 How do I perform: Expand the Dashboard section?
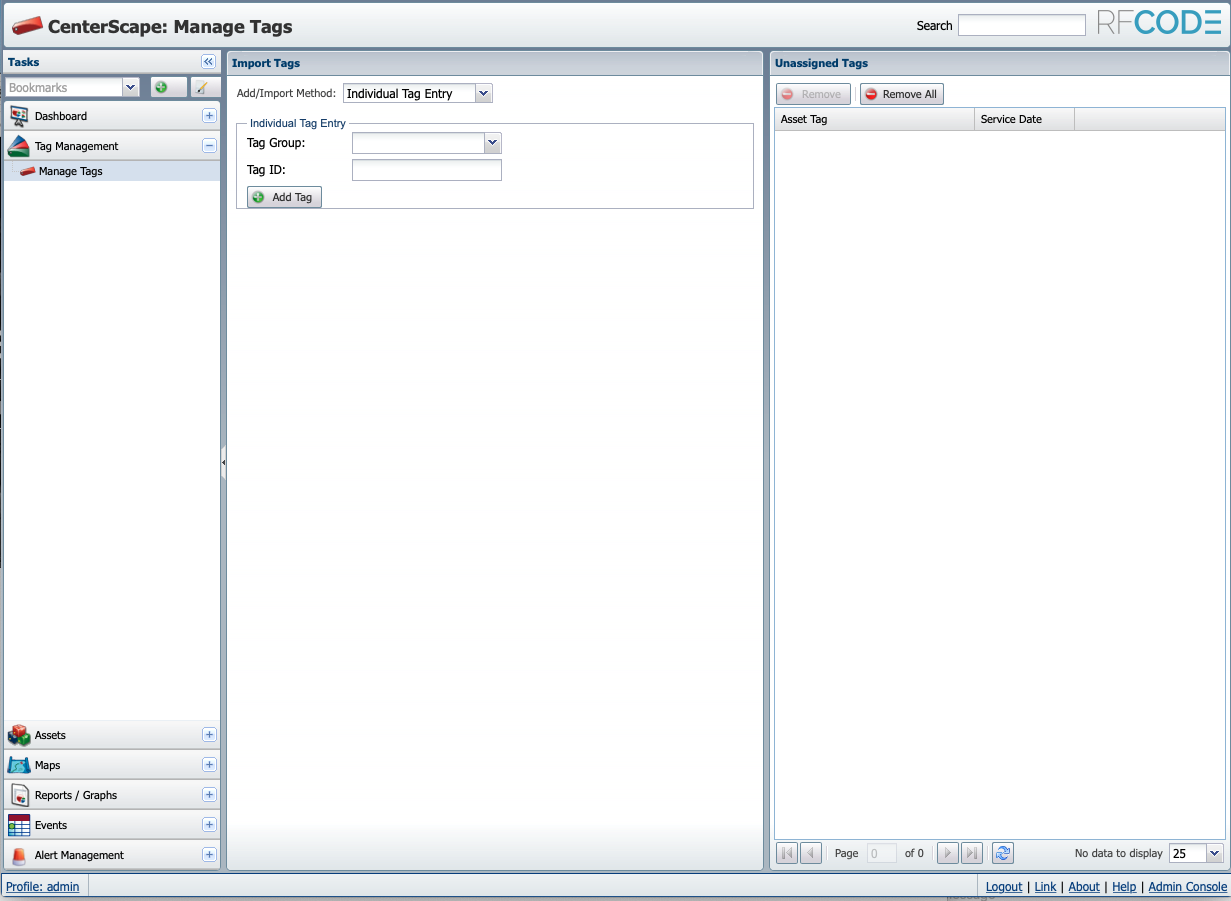[209, 116]
